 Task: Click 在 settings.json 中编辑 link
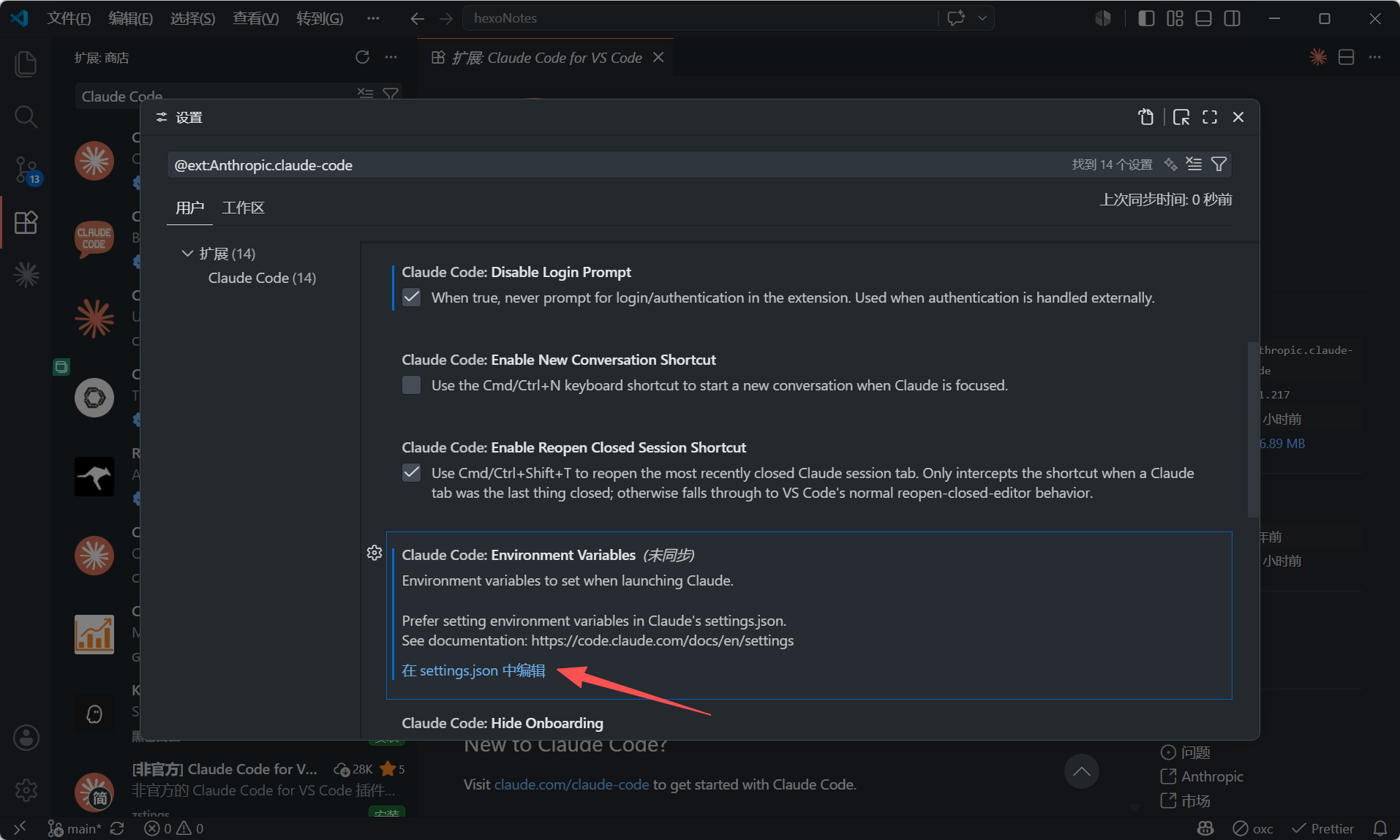tap(473, 670)
